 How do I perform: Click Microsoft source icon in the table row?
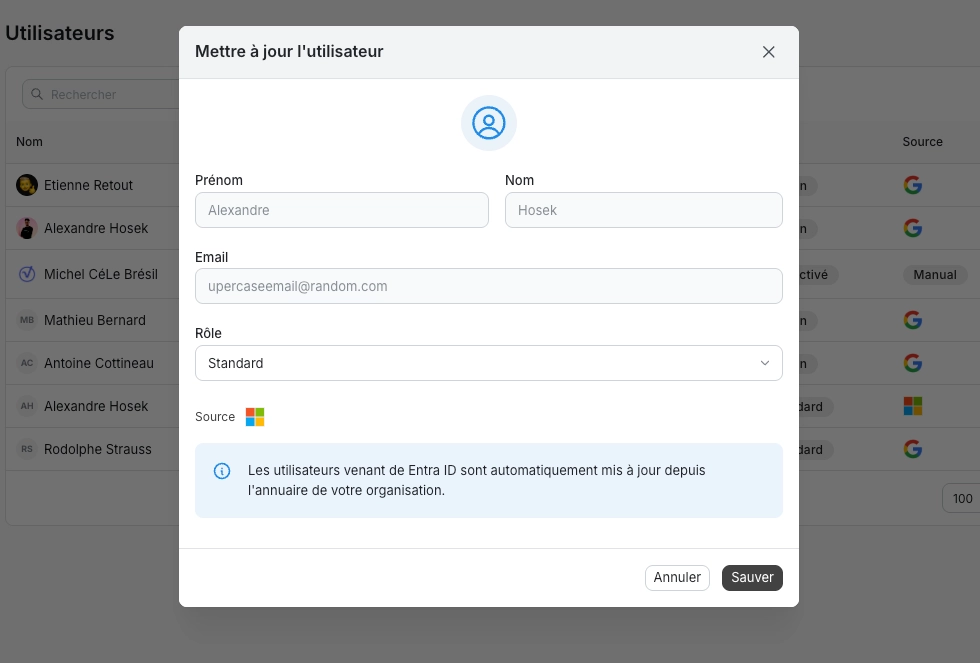click(912, 406)
